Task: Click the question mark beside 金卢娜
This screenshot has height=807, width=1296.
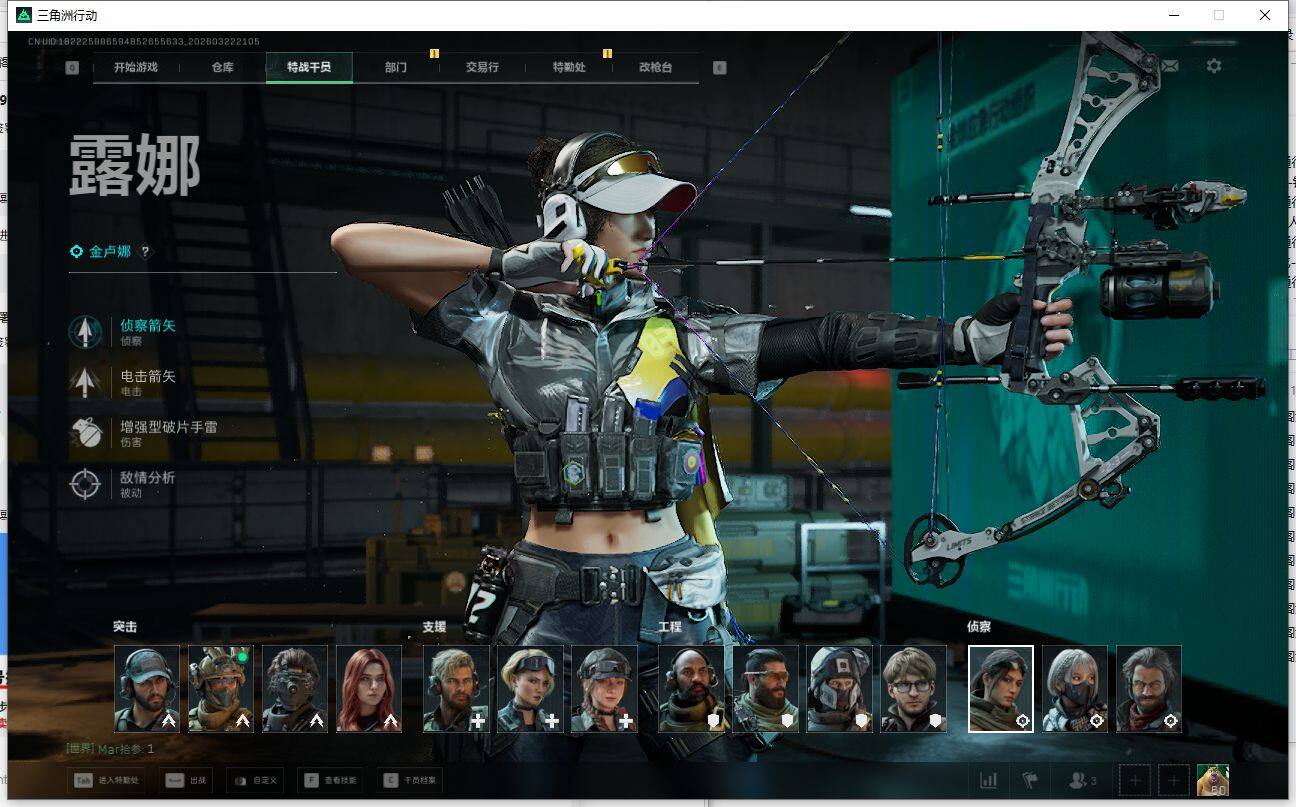Action: pos(145,252)
